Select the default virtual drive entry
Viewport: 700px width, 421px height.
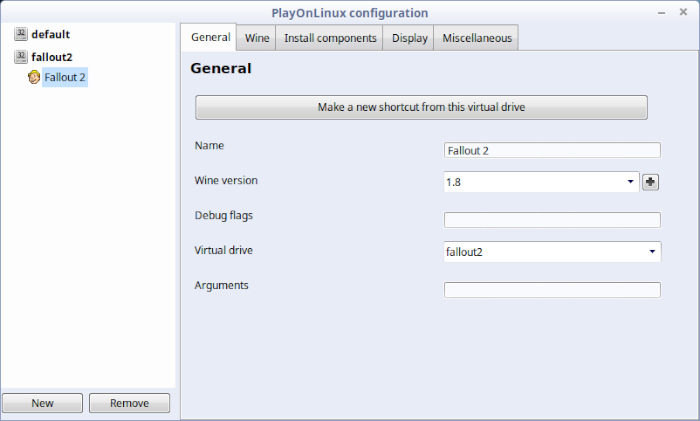50,34
